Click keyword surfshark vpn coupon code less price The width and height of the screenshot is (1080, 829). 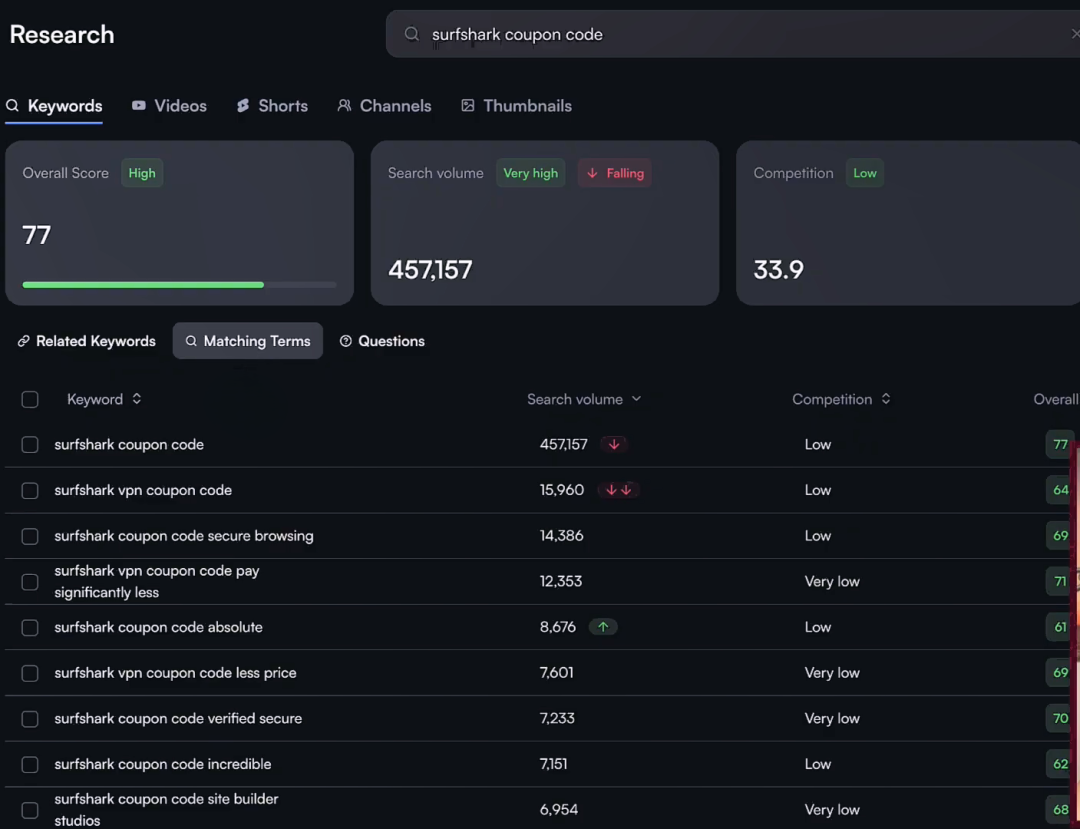coord(176,673)
